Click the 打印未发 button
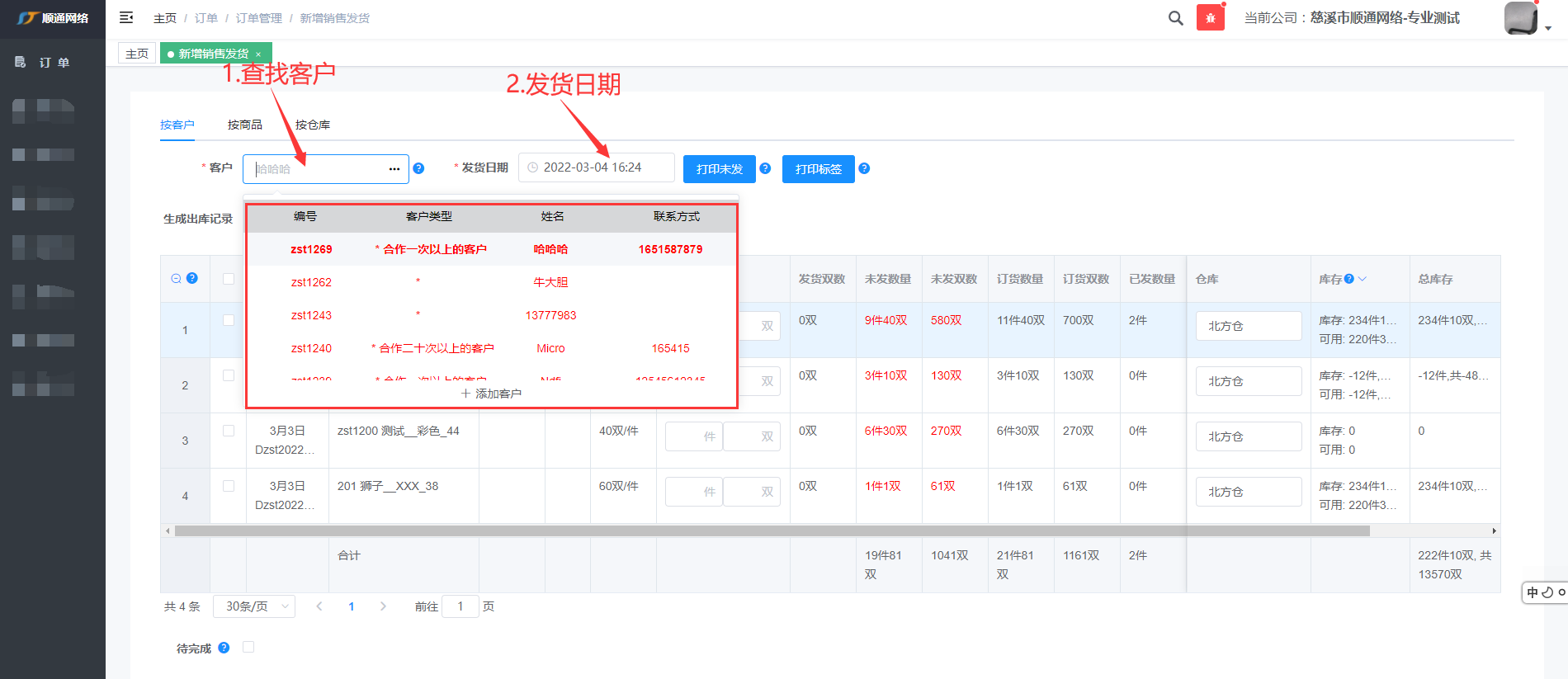This screenshot has width=1568, height=679. [719, 169]
